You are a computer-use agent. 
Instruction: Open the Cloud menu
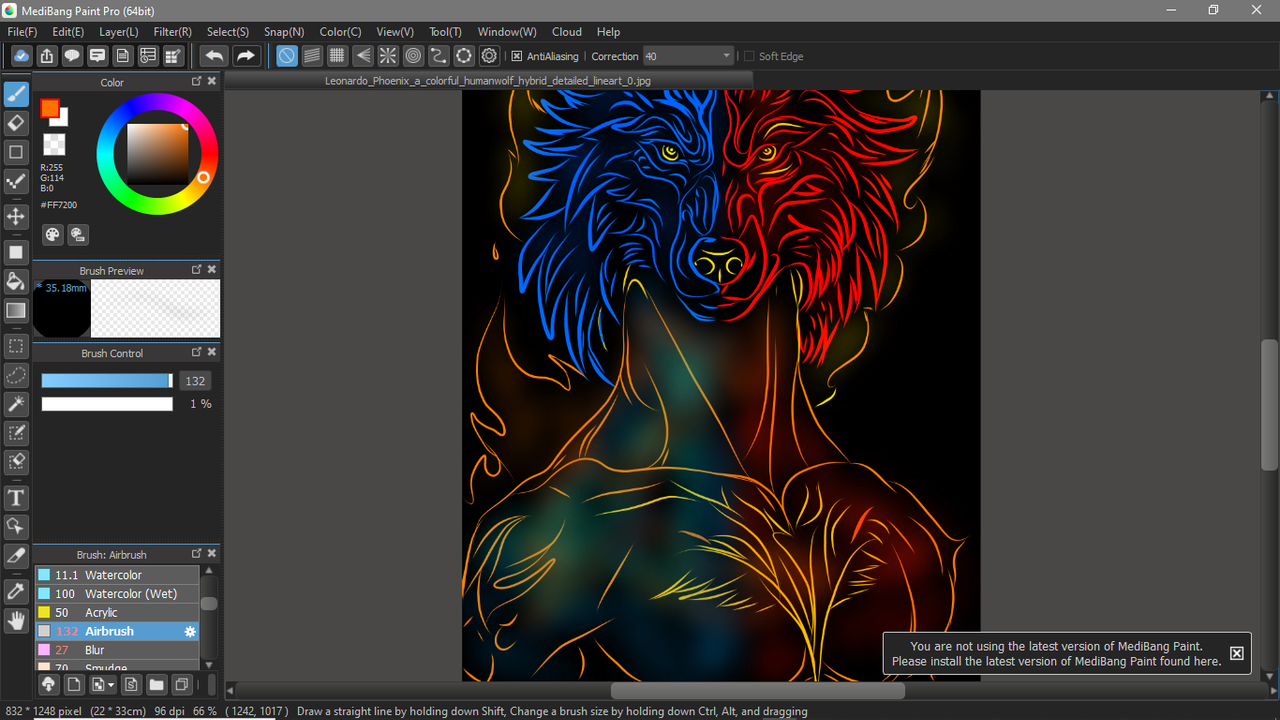567,32
